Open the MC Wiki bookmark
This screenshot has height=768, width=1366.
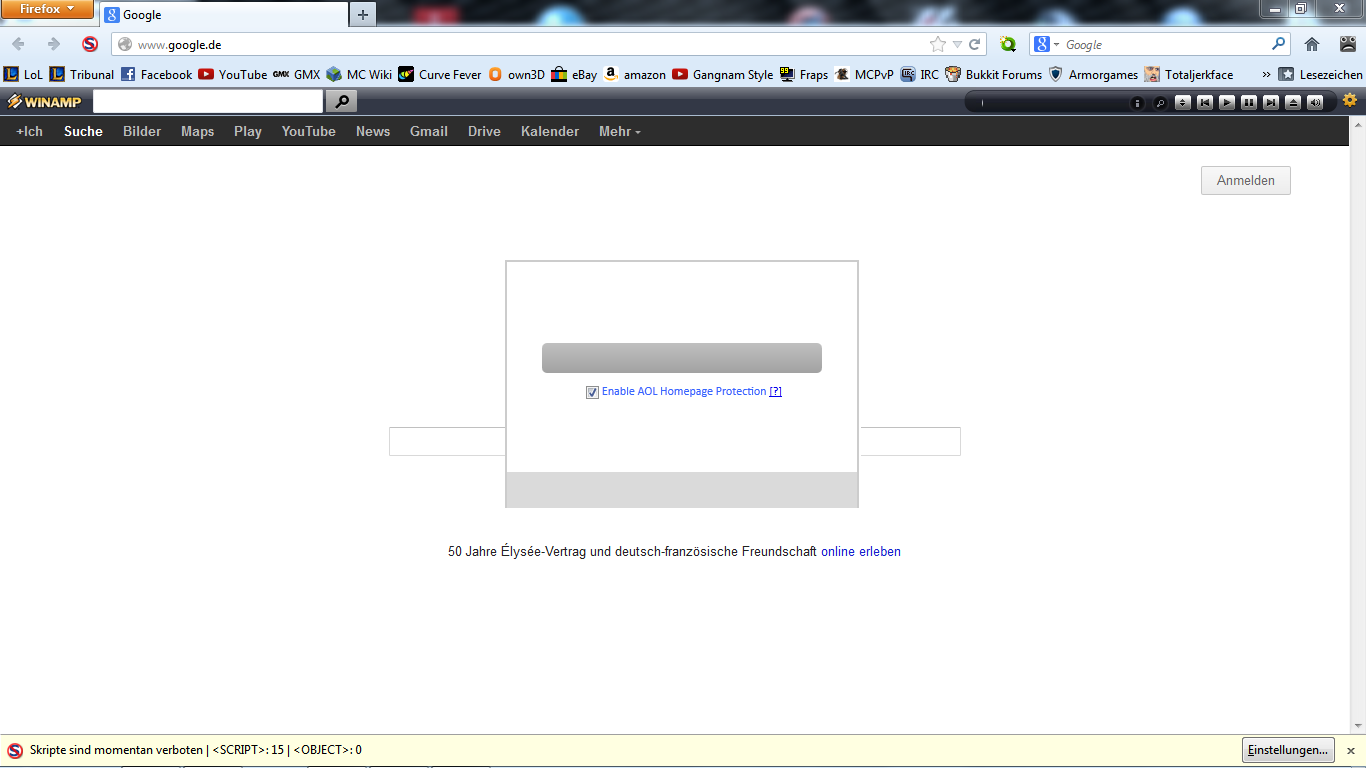[x=359, y=74]
